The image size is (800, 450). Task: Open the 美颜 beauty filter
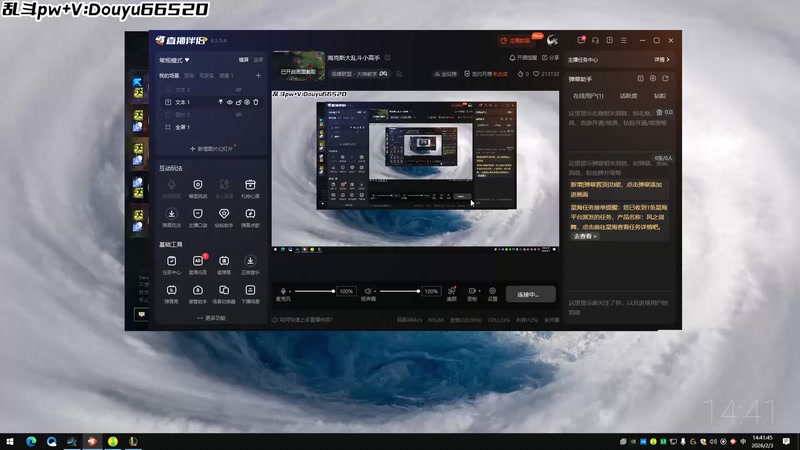(452, 294)
